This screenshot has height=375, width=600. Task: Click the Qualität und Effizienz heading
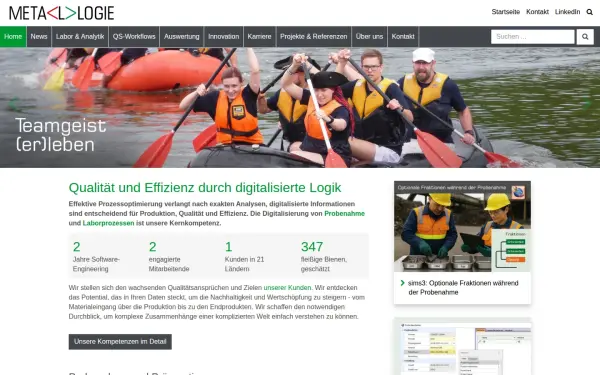click(205, 188)
